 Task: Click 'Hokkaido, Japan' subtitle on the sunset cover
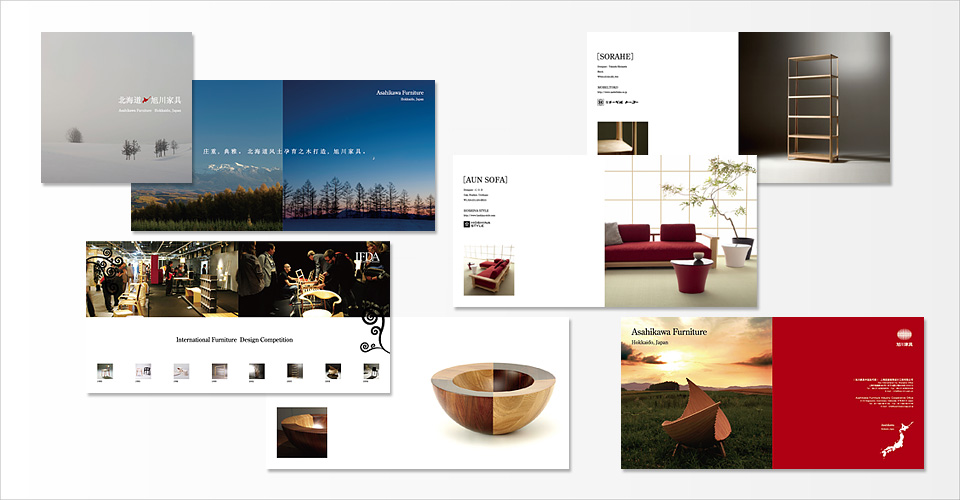(x=650, y=343)
